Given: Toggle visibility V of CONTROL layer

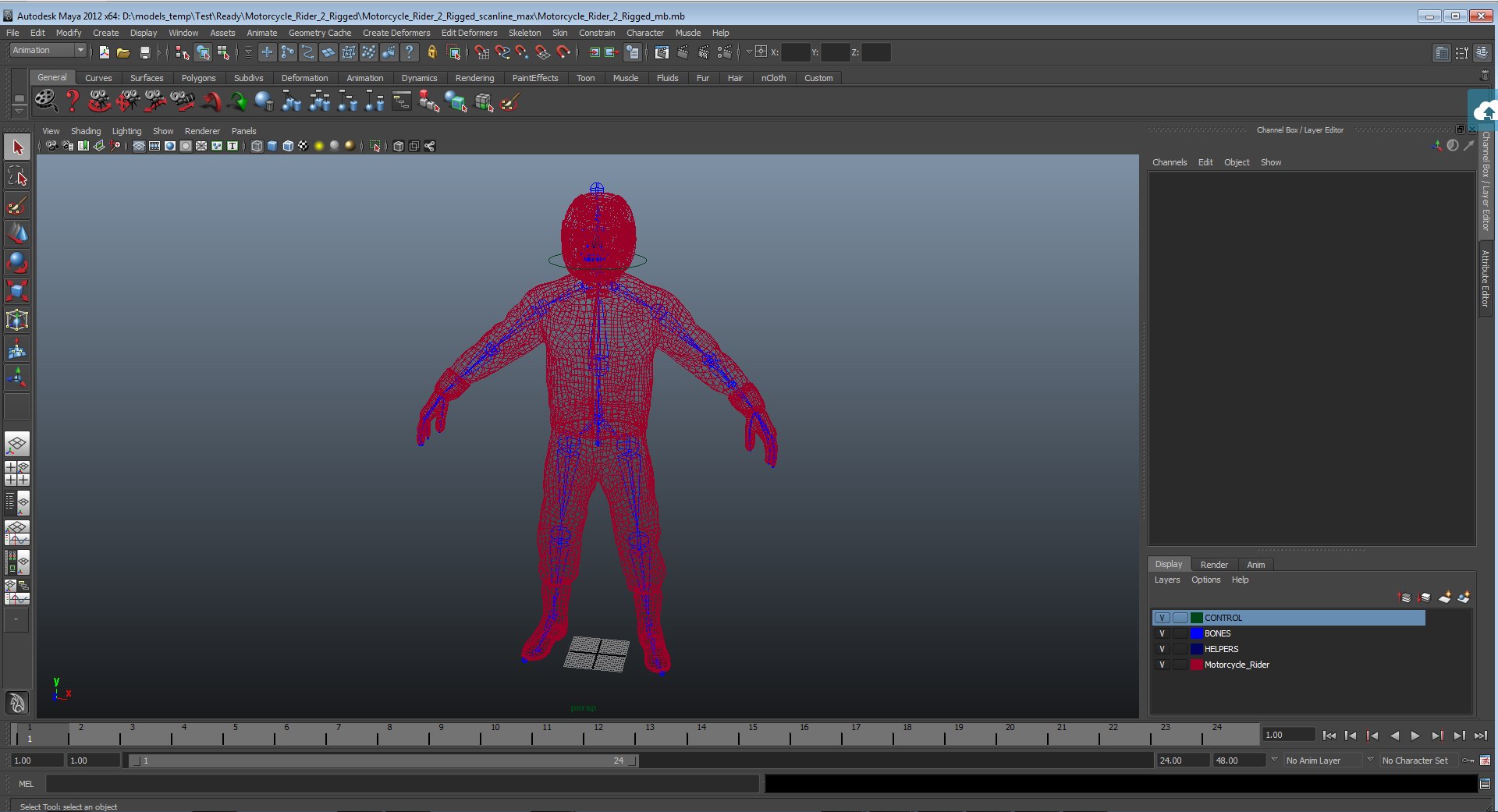Looking at the screenshot, I should point(1162,618).
